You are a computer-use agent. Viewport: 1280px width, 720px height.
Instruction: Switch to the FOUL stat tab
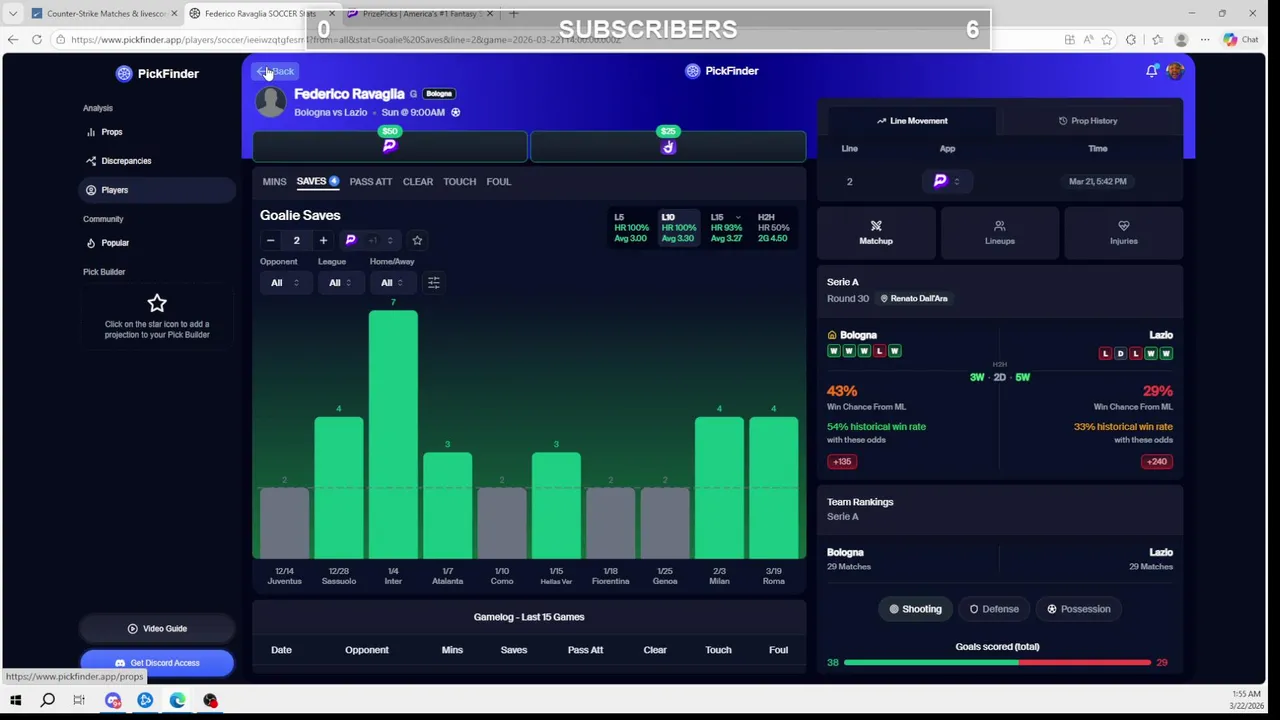coord(498,182)
